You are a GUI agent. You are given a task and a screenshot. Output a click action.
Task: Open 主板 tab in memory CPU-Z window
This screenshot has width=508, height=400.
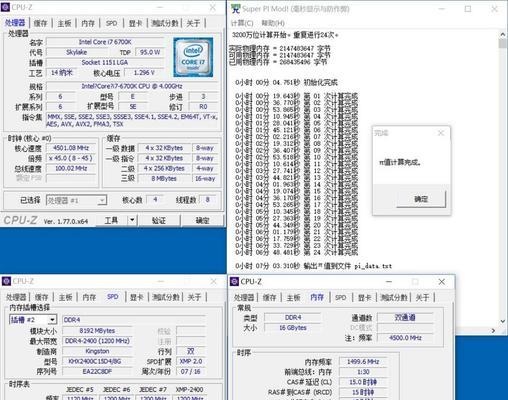[x=293, y=297]
